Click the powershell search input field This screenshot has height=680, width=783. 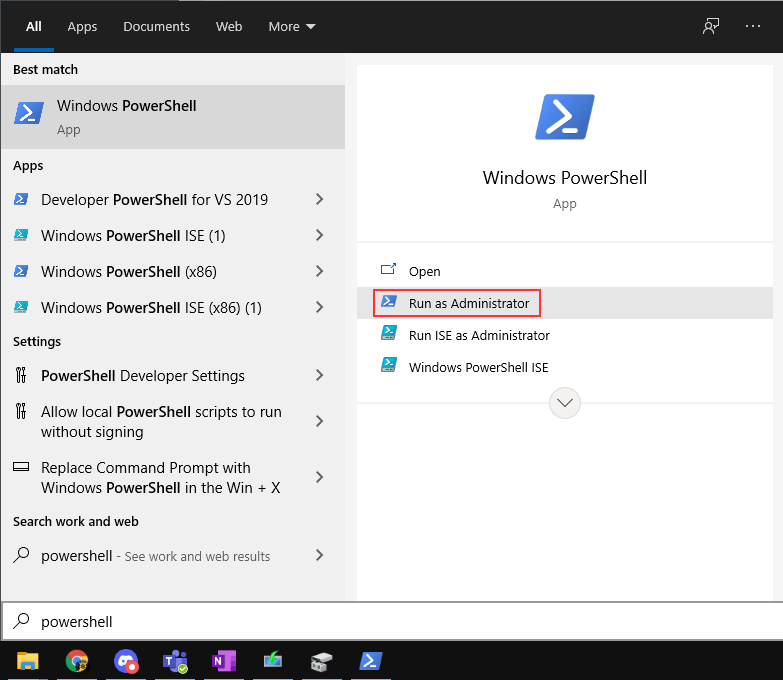[x=392, y=621]
